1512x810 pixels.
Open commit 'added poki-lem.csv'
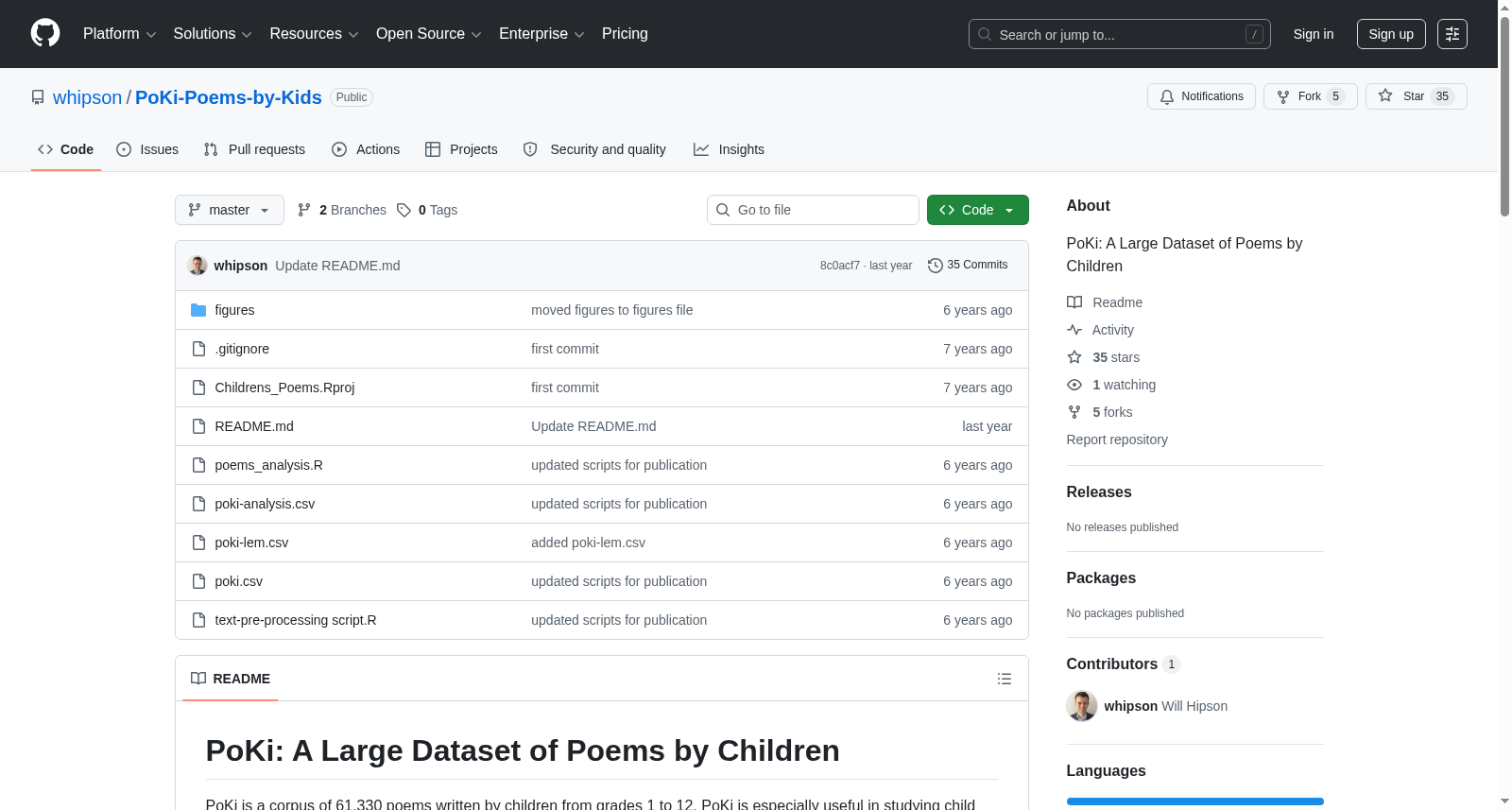click(x=588, y=543)
